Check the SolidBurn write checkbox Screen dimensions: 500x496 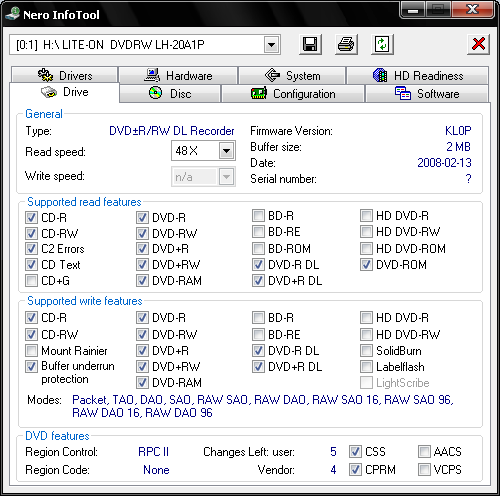point(366,351)
